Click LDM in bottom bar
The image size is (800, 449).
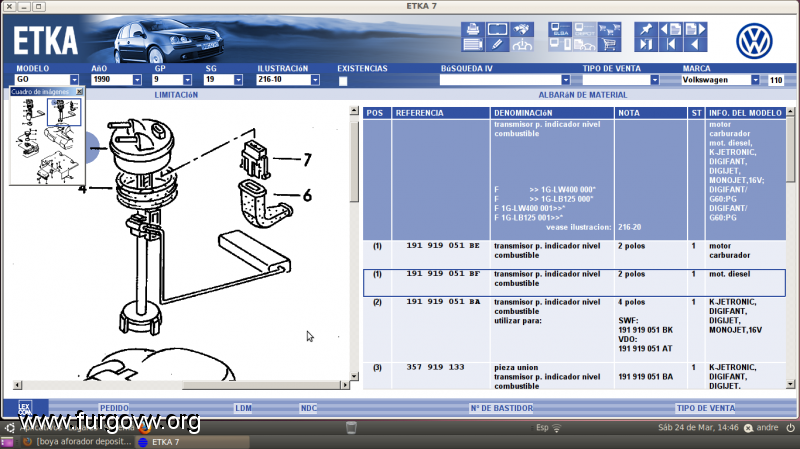tap(243, 408)
